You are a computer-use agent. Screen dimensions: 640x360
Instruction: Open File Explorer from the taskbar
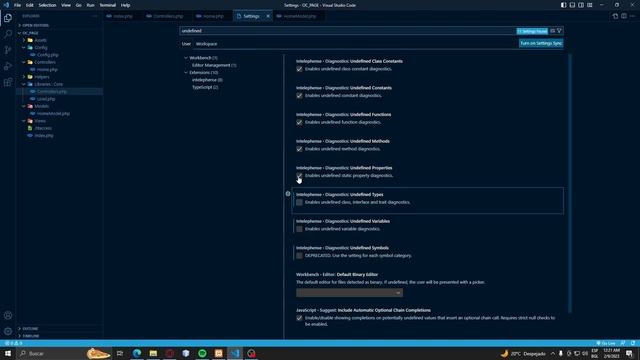(x=153, y=353)
